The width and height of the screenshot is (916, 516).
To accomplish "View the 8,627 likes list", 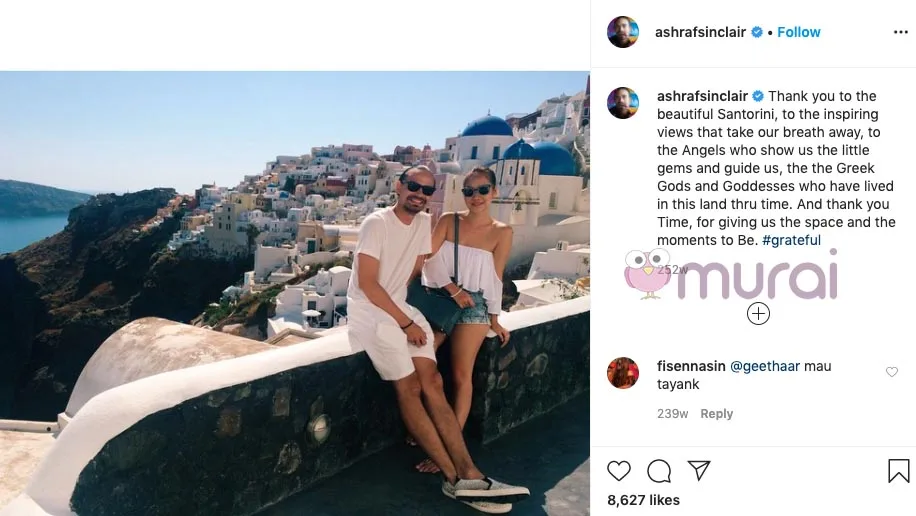I will click(643, 500).
